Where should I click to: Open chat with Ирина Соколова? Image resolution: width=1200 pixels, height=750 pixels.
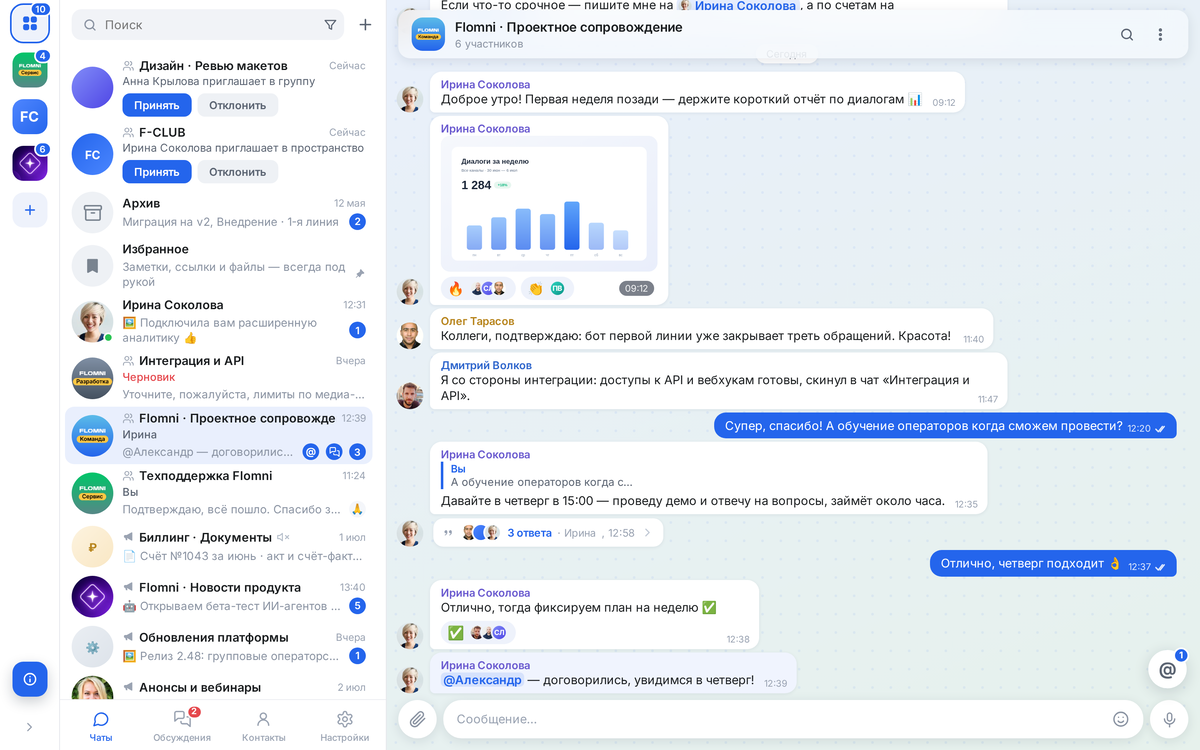coord(219,322)
